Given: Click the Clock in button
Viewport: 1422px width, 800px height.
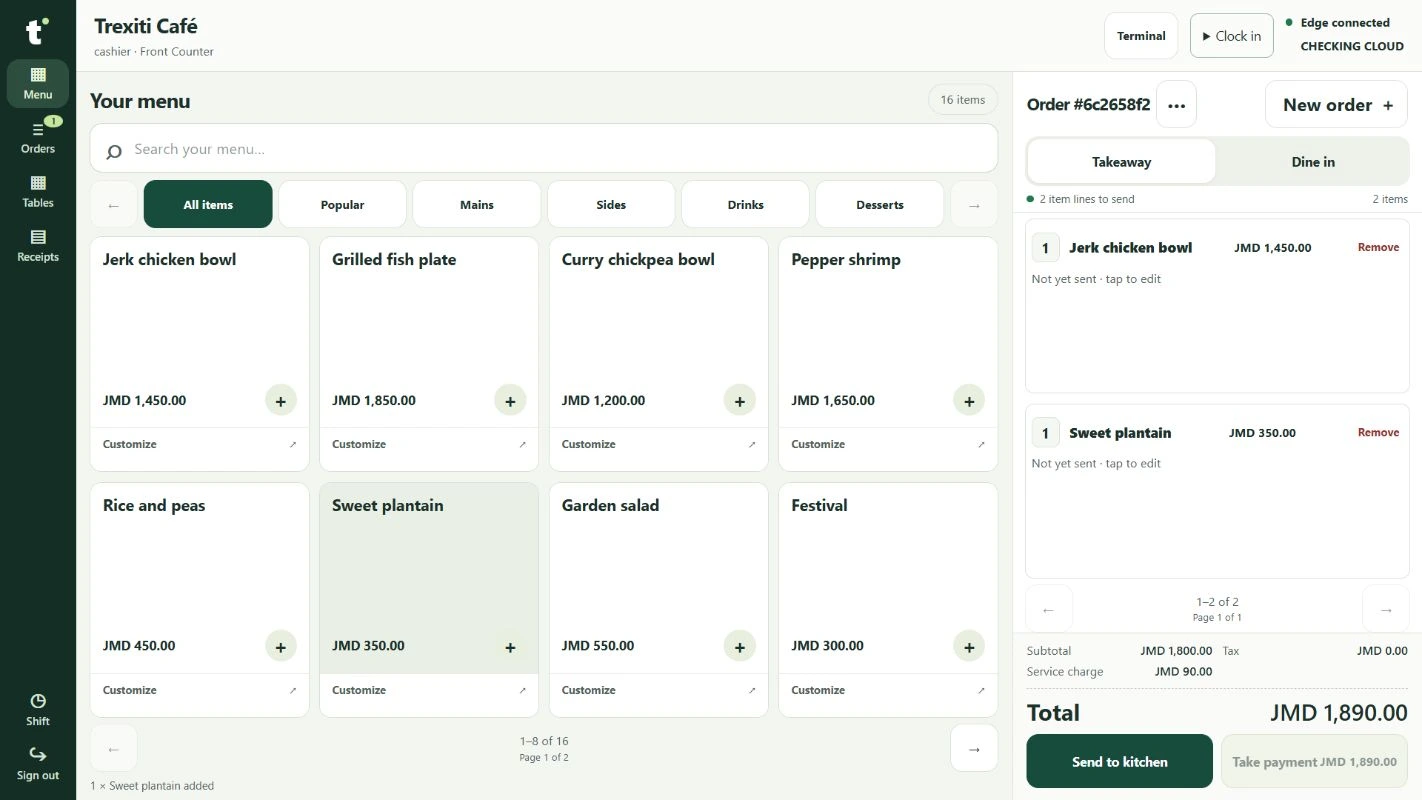Looking at the screenshot, I should [x=1232, y=36].
